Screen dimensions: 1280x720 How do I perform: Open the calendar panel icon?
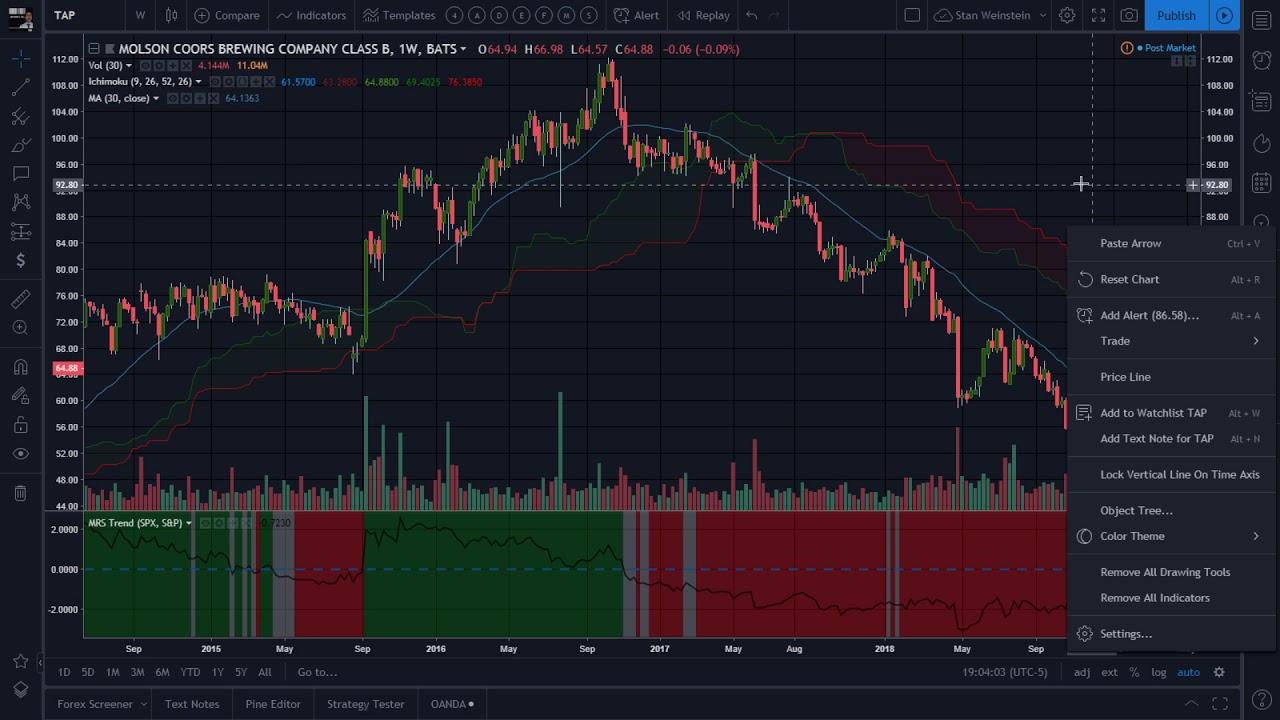1261,183
